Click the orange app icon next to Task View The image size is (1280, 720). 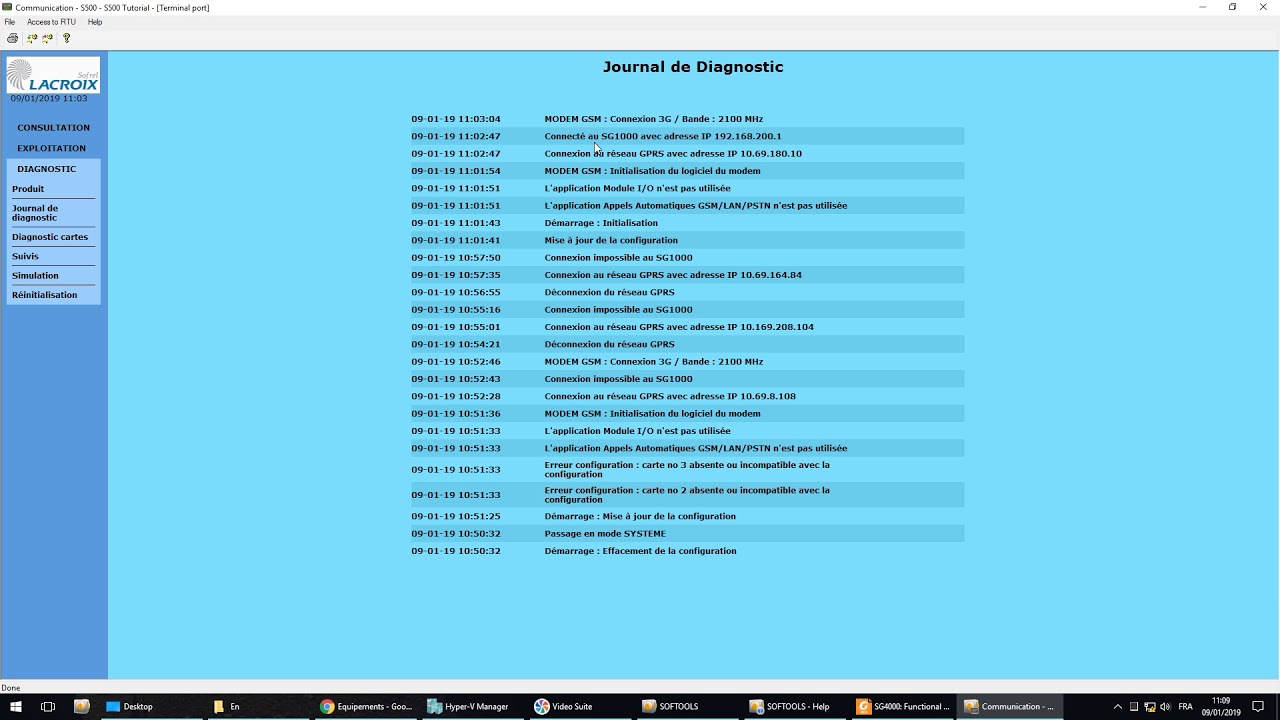82,706
